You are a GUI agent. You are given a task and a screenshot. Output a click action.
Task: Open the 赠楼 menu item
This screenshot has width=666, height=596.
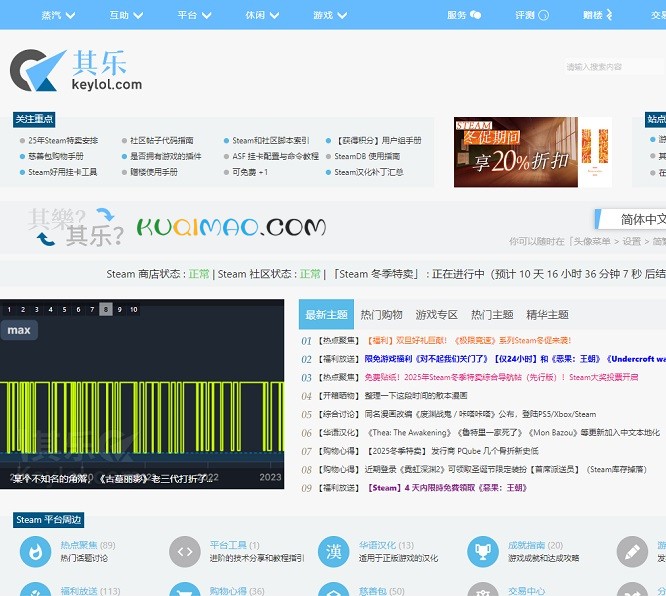point(598,15)
